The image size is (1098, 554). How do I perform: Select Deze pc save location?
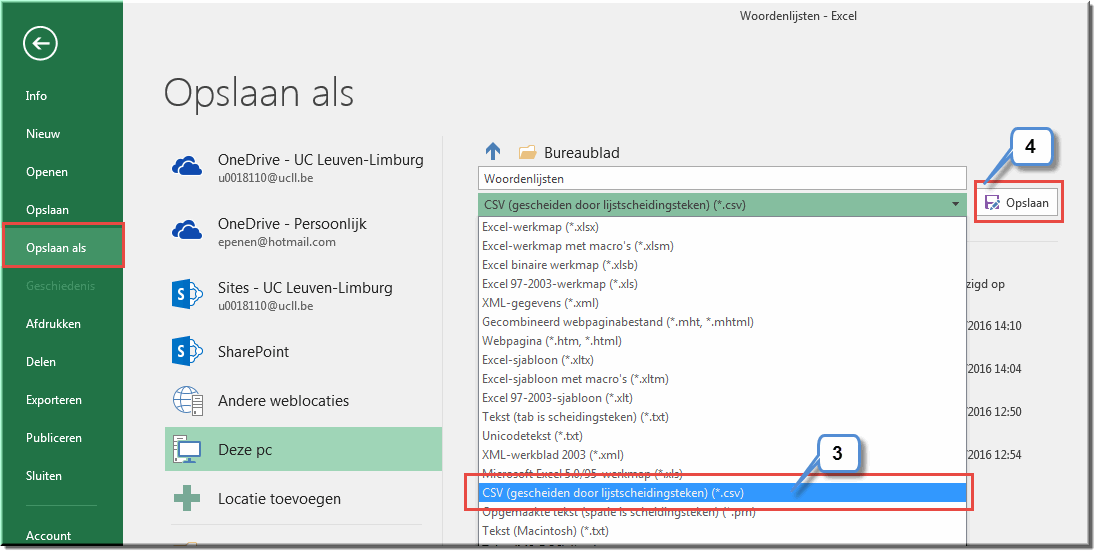(303, 449)
